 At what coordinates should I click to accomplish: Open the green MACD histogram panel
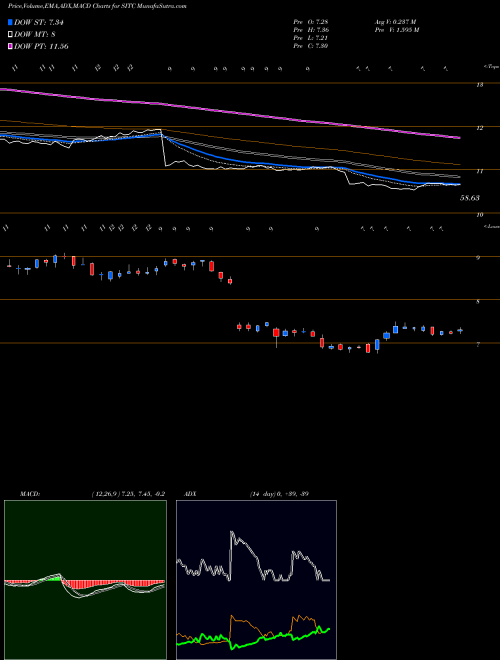click(85, 580)
